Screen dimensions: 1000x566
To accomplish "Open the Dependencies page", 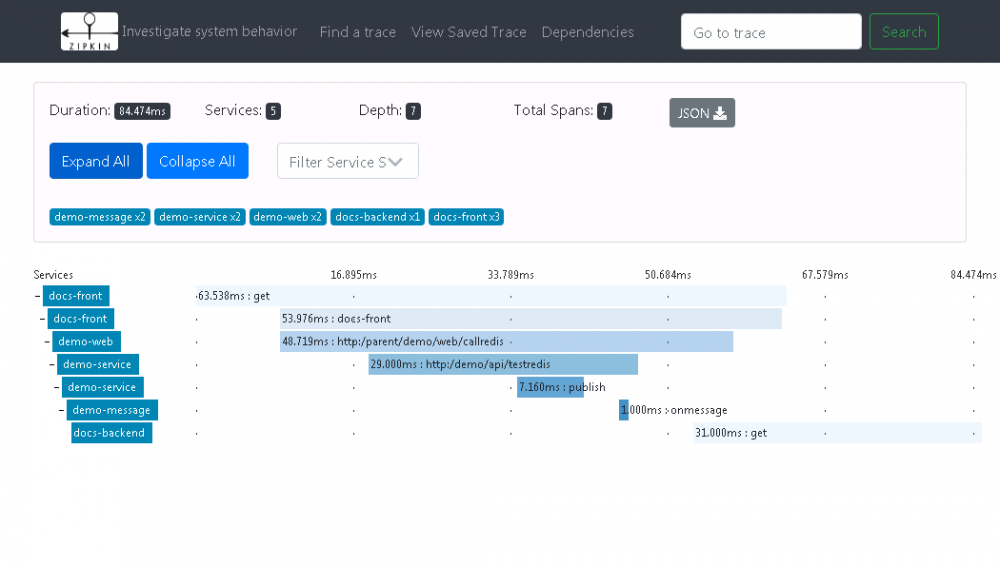I will [x=588, y=32].
